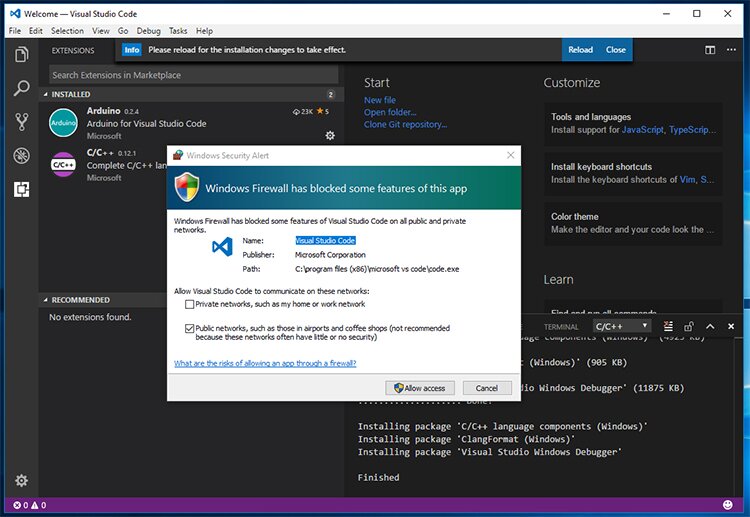Open the Selection menu
750x517 pixels.
[67, 31]
